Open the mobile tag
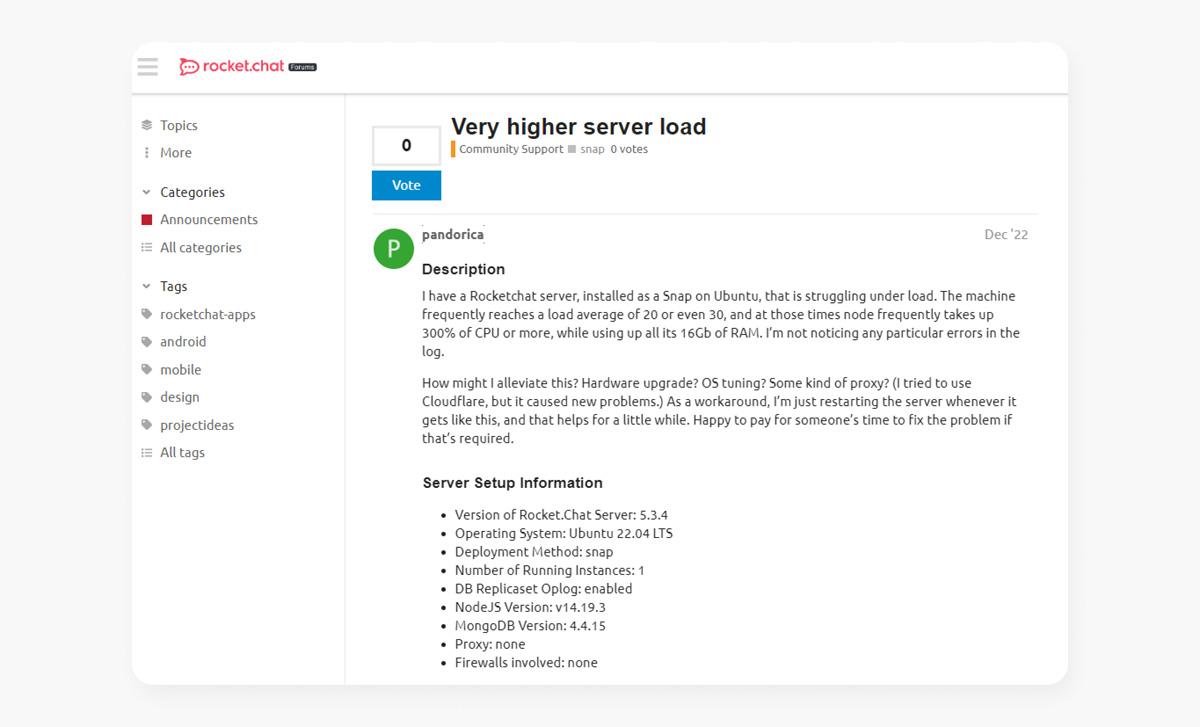 [181, 370]
